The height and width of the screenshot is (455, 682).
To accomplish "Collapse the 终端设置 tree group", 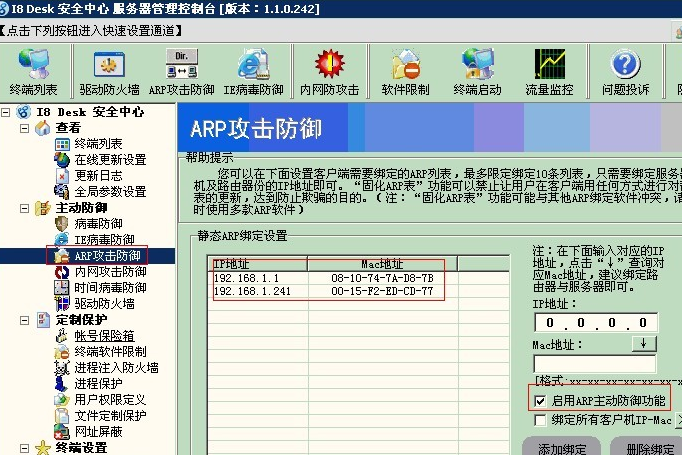I will tap(25, 448).
